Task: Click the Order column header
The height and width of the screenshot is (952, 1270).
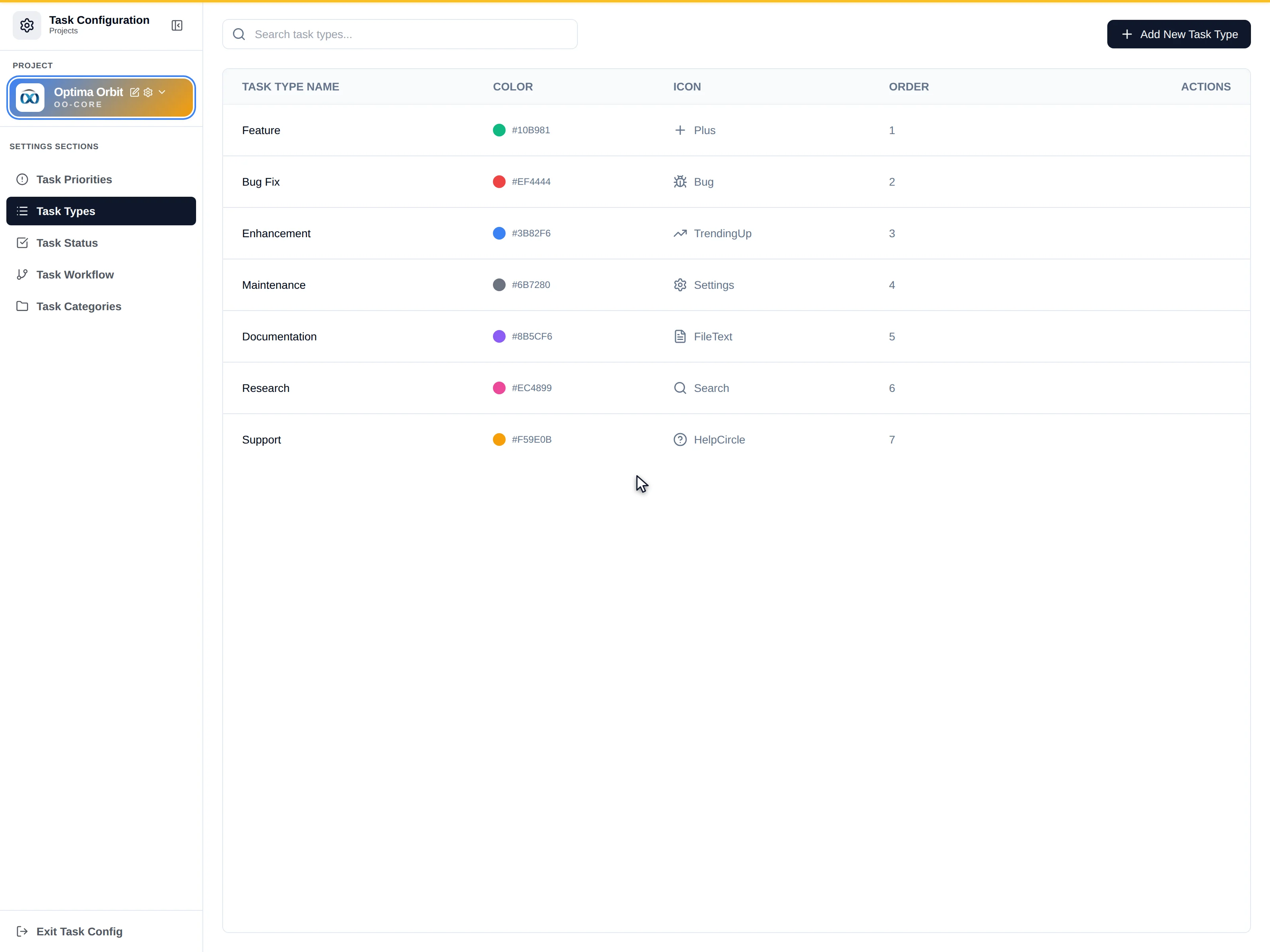Action: click(909, 86)
